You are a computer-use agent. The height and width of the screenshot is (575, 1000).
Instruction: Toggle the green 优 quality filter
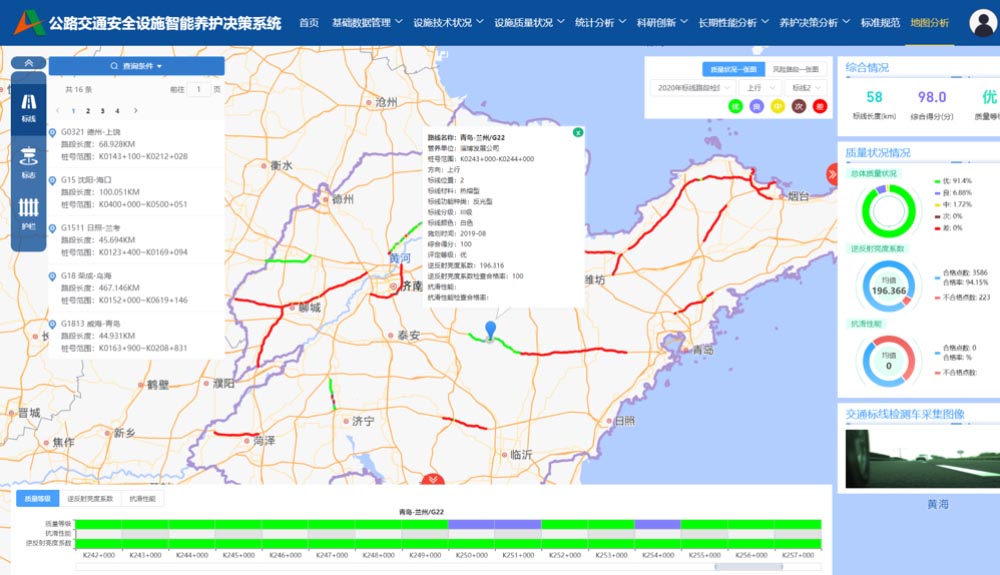click(735, 106)
